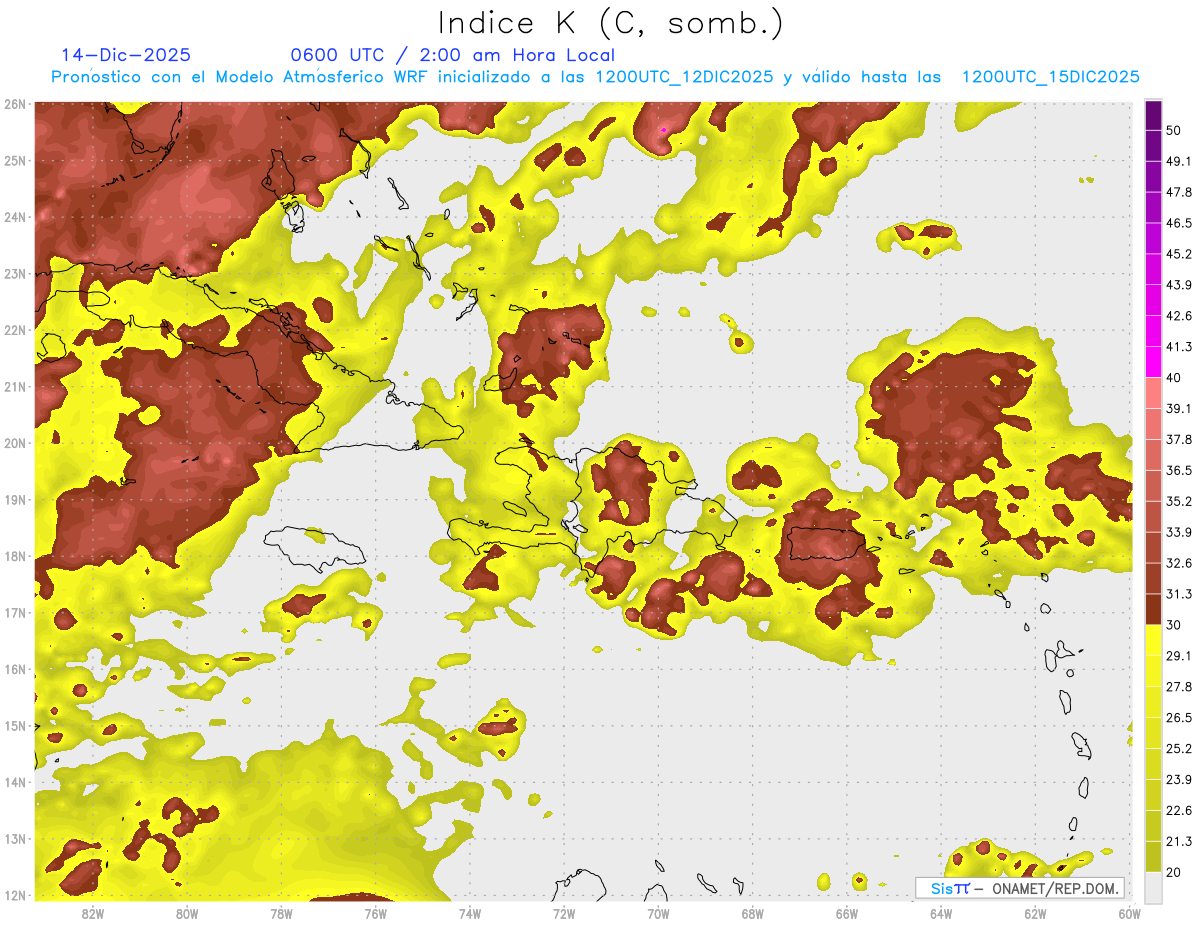Click the legend value '32.6'
The image size is (1200, 927).
1179,563
